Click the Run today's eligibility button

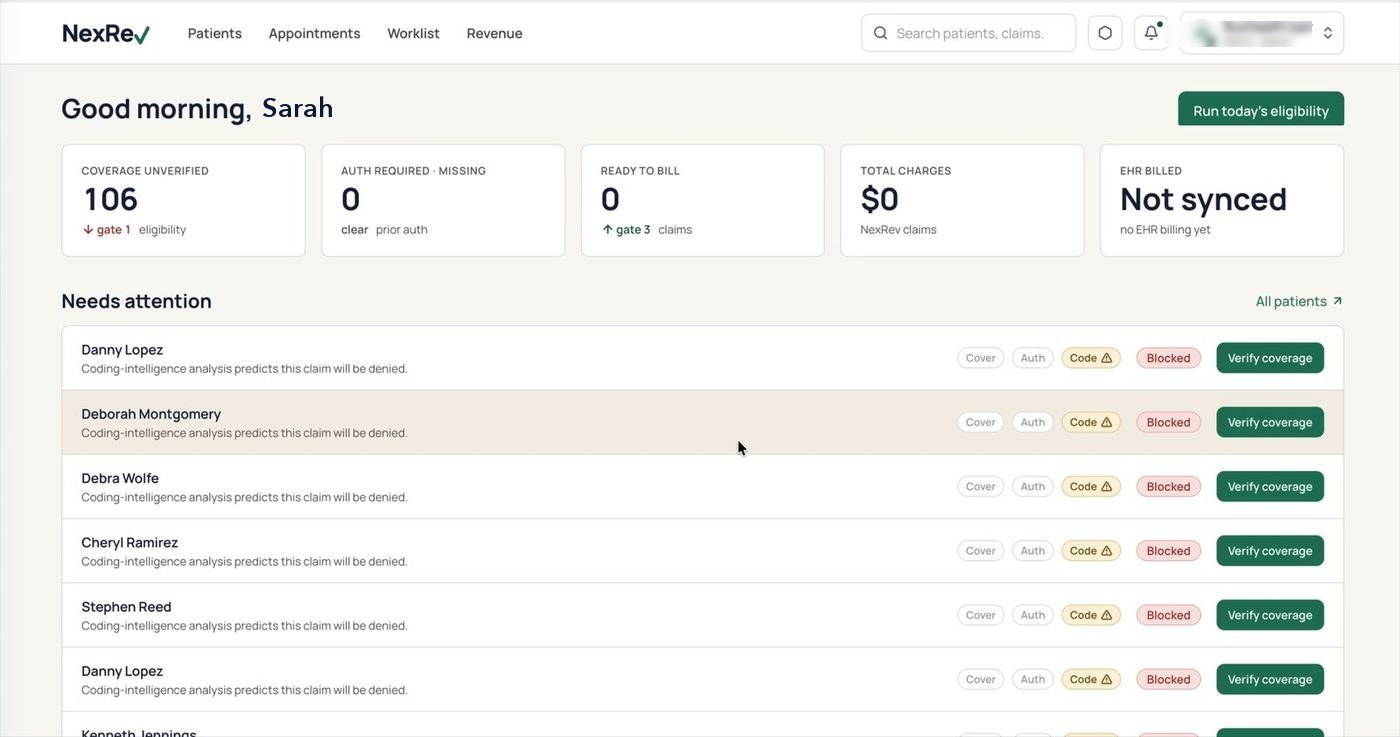(x=1261, y=110)
